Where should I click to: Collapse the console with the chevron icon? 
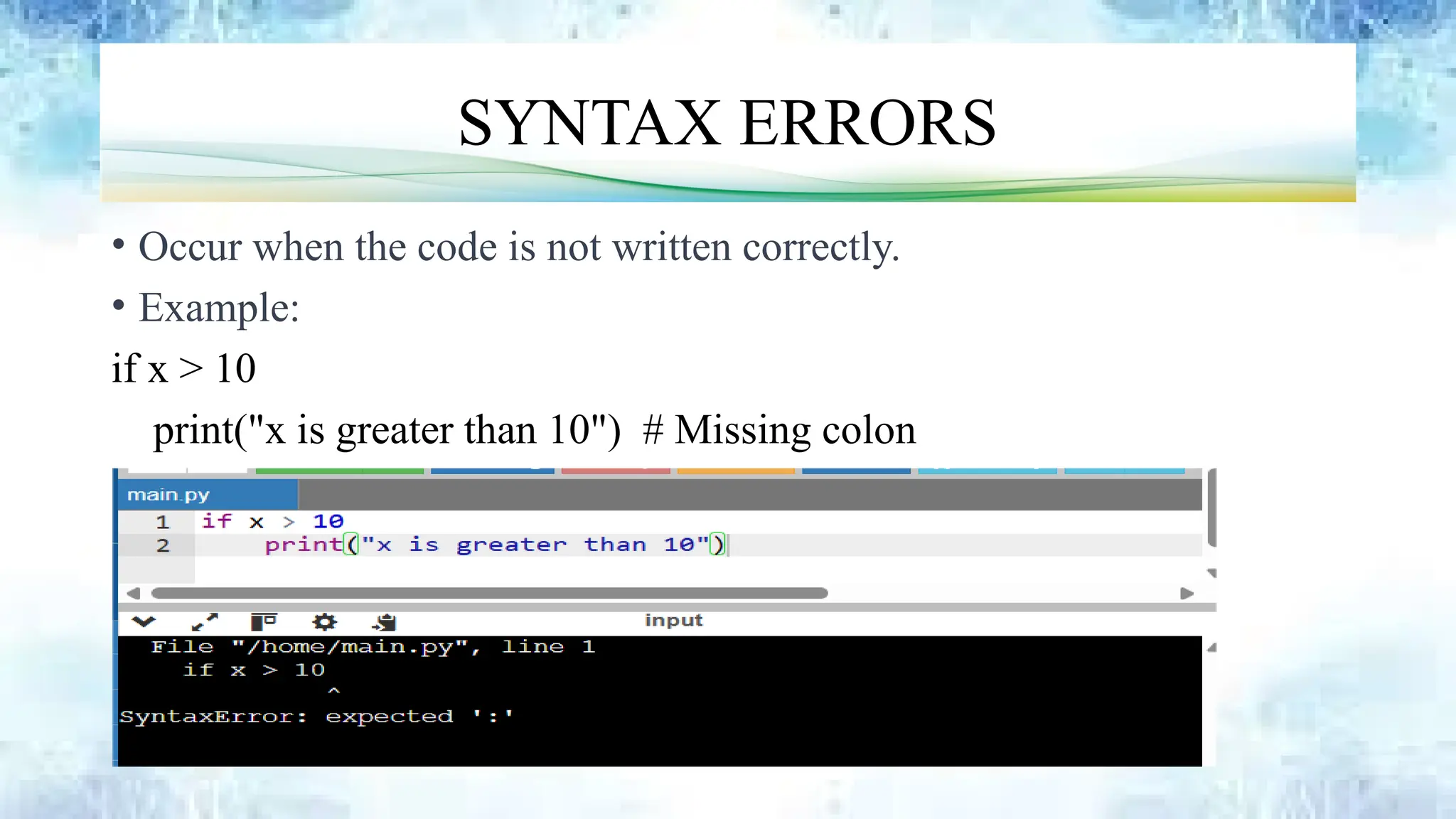tap(144, 622)
